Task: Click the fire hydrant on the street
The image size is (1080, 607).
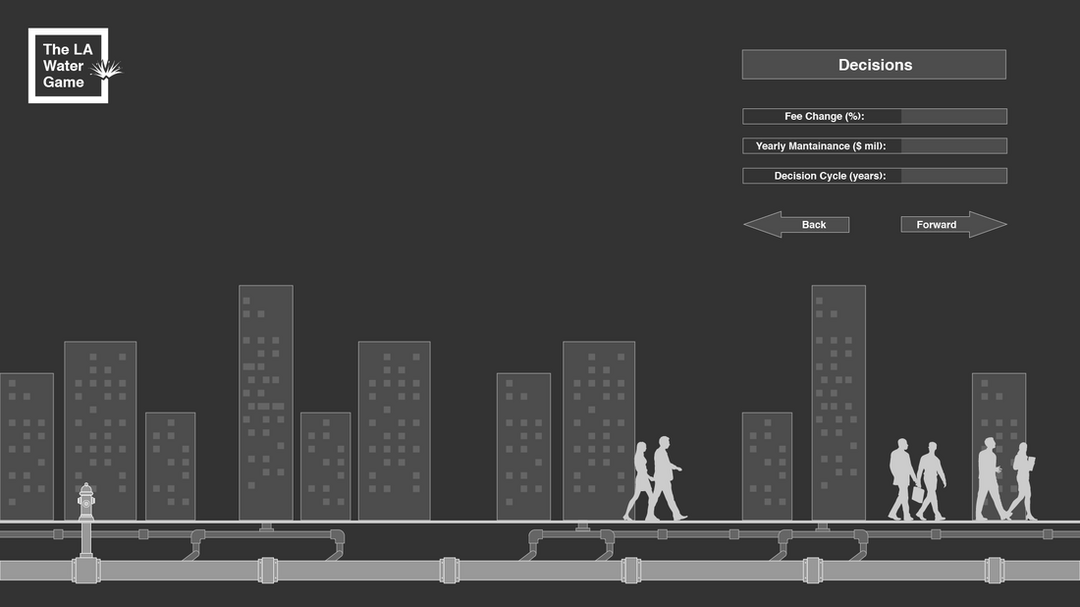Action: point(86,512)
